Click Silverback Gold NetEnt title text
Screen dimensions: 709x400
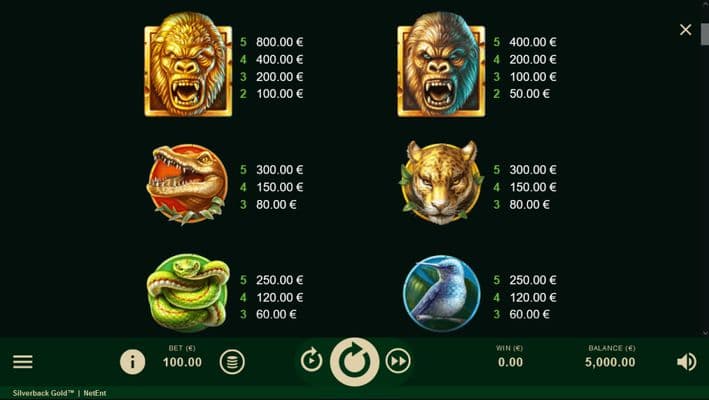tap(59, 393)
